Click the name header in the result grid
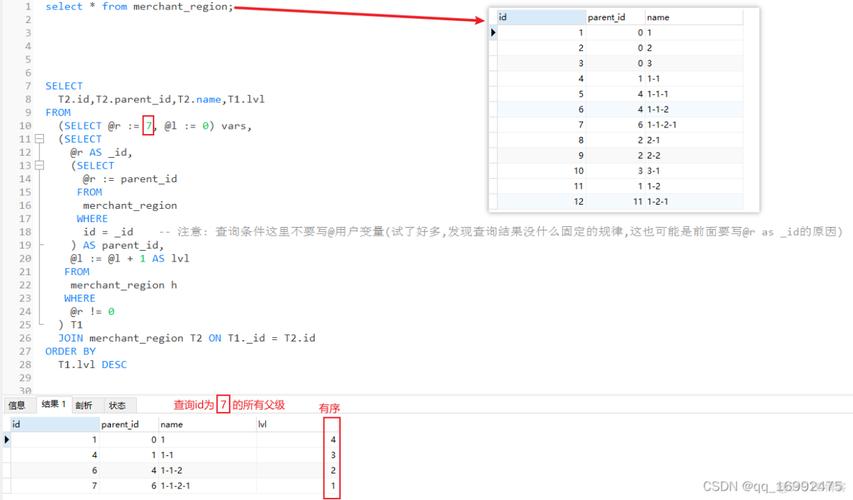Image resolution: width=853 pixels, height=500 pixels. [x=207, y=424]
